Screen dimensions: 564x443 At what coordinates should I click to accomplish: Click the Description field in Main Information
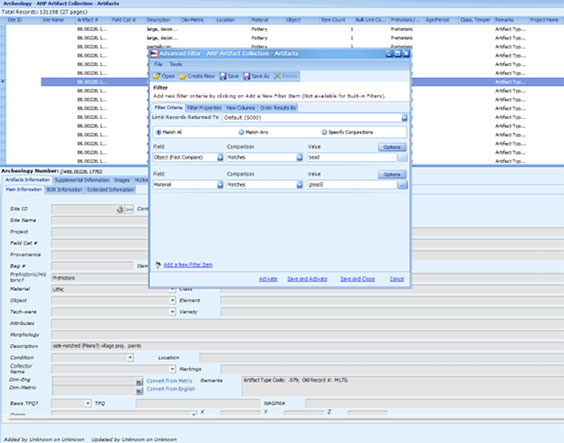pos(308,346)
